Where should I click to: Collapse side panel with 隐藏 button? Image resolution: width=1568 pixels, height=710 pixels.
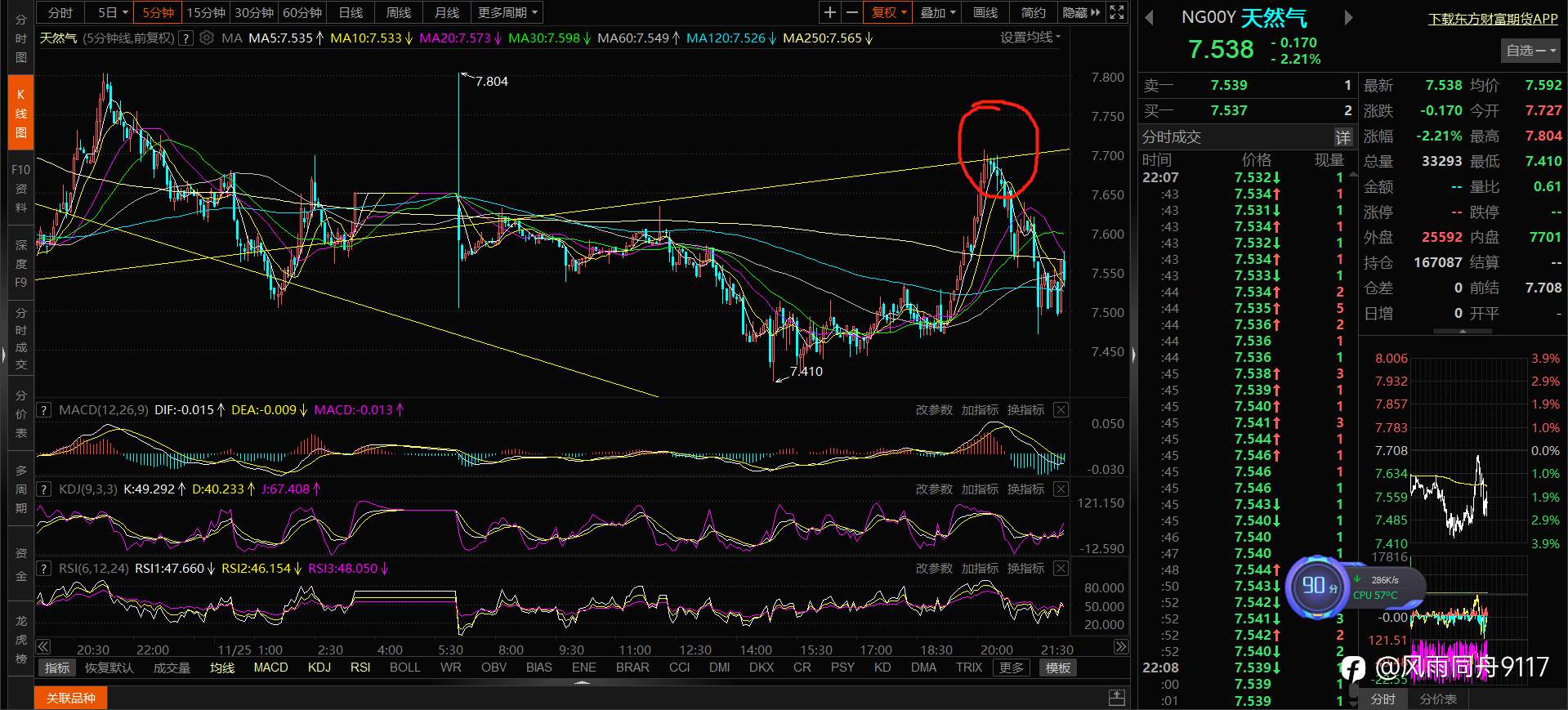tap(1081, 12)
